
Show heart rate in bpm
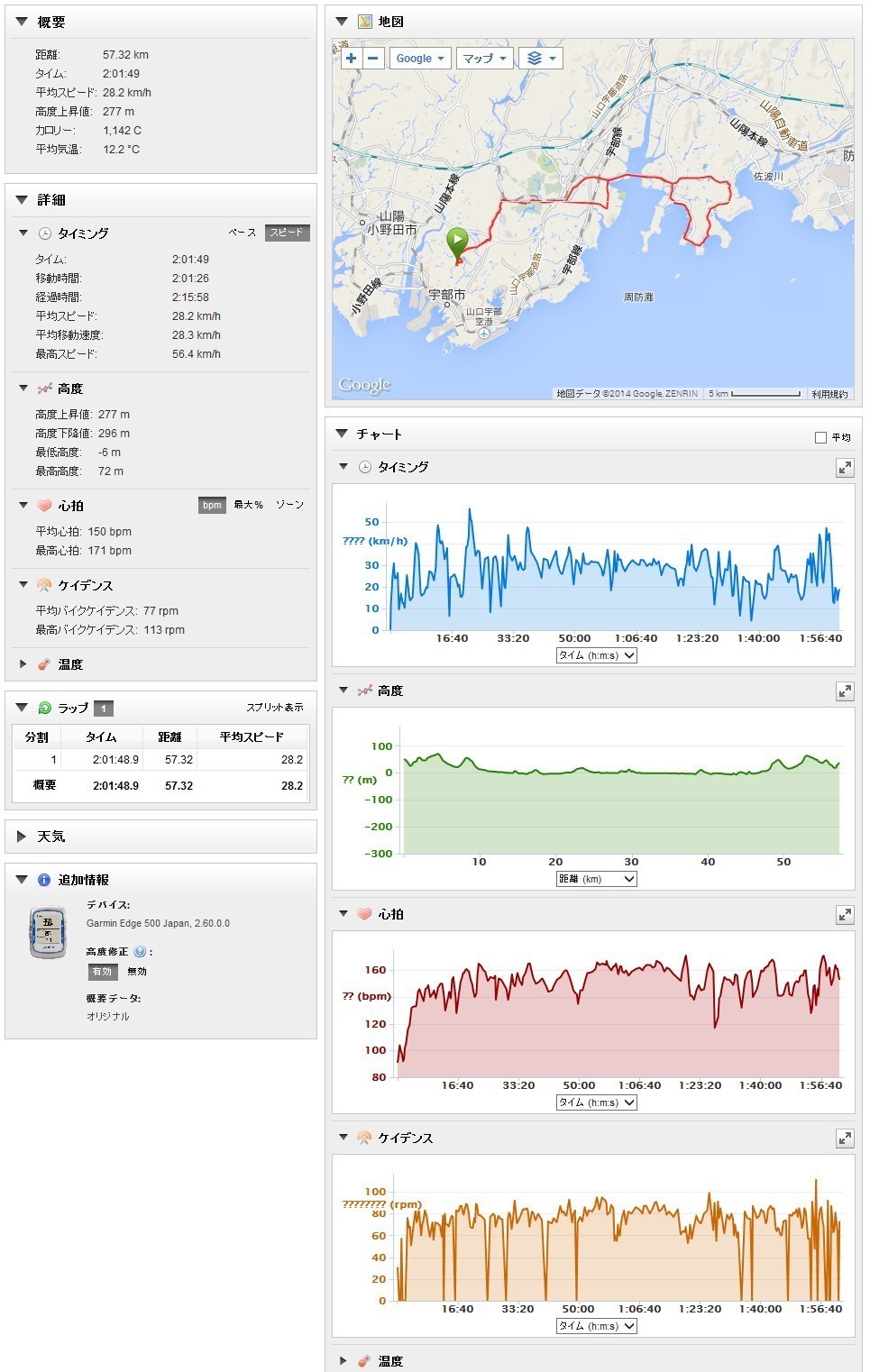pyautogui.click(x=212, y=505)
